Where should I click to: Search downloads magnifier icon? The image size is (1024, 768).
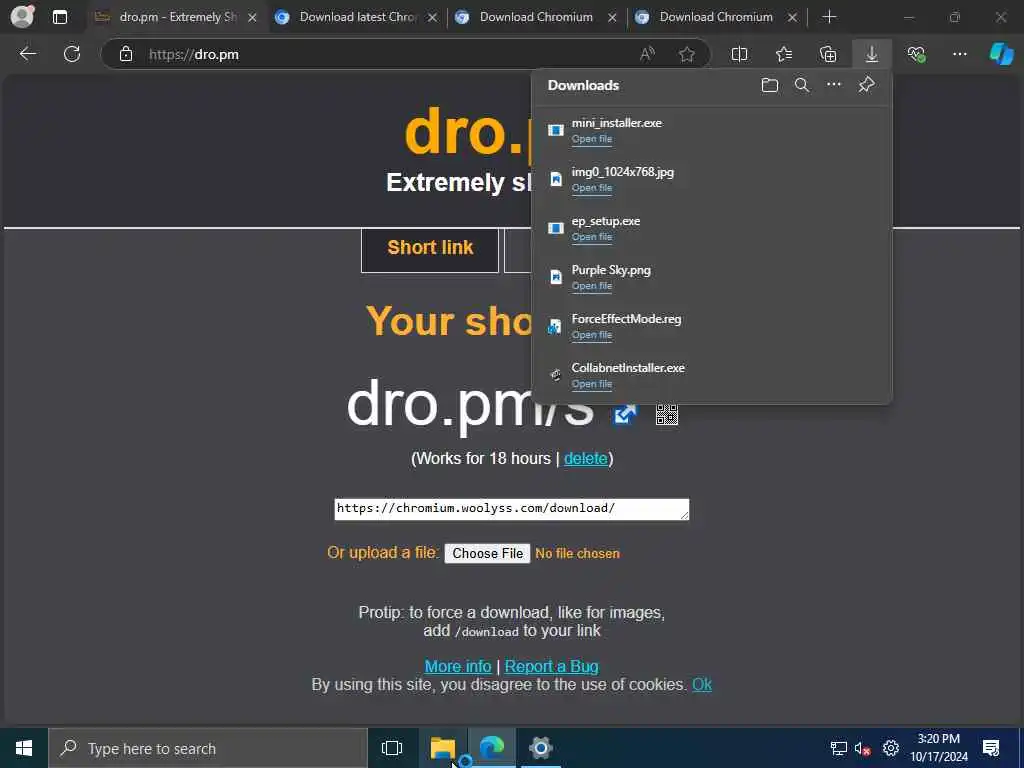tap(802, 85)
